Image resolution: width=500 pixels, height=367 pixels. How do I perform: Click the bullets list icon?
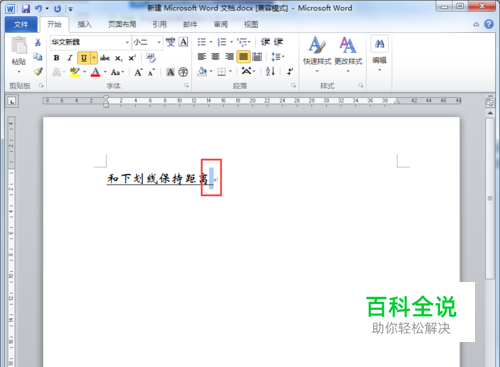(202, 42)
